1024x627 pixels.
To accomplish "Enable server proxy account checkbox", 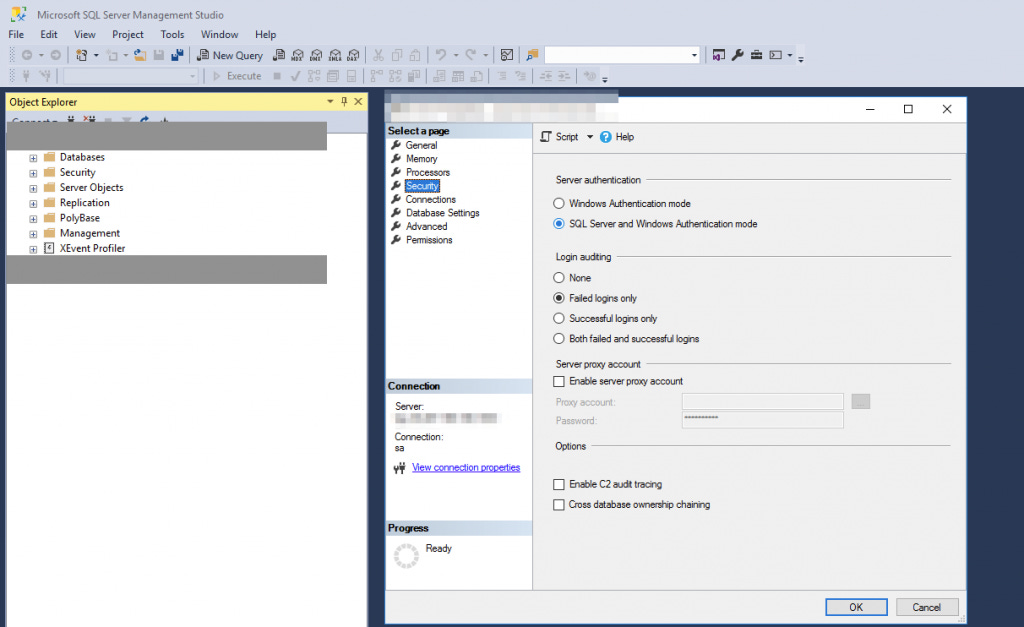I will (x=559, y=381).
